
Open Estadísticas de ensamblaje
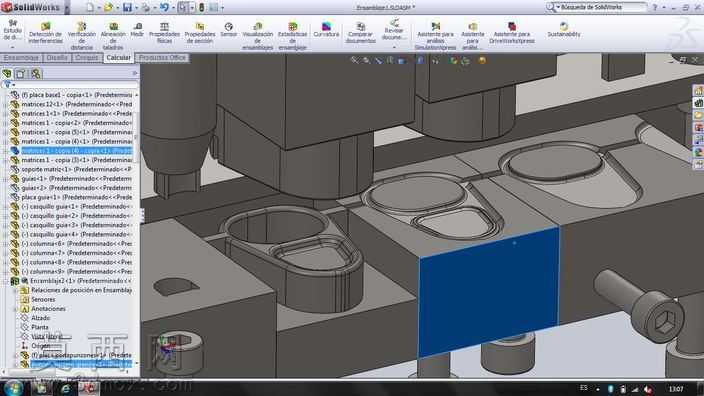(x=292, y=35)
